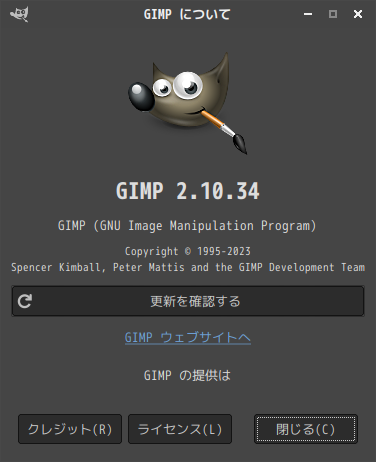Close the about window with X icon
The width and height of the screenshot is (376, 462).
[358, 14]
